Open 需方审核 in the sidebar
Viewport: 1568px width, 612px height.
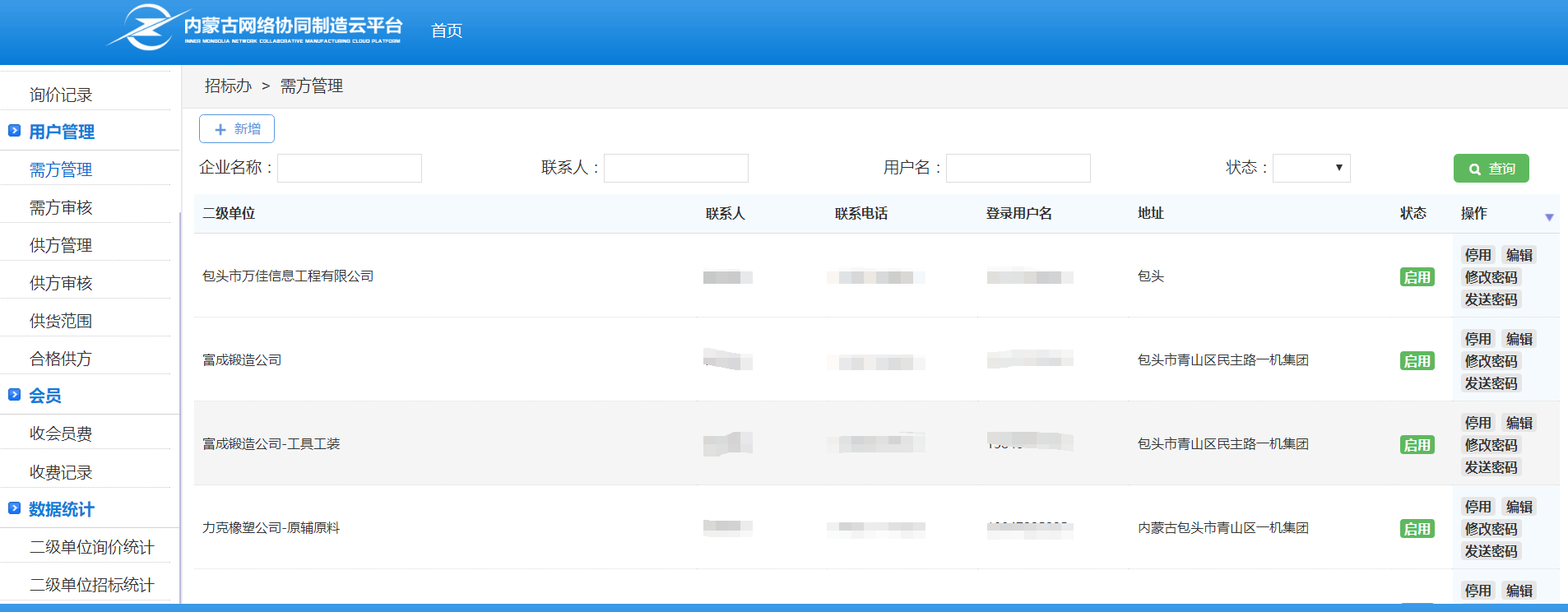coord(61,208)
